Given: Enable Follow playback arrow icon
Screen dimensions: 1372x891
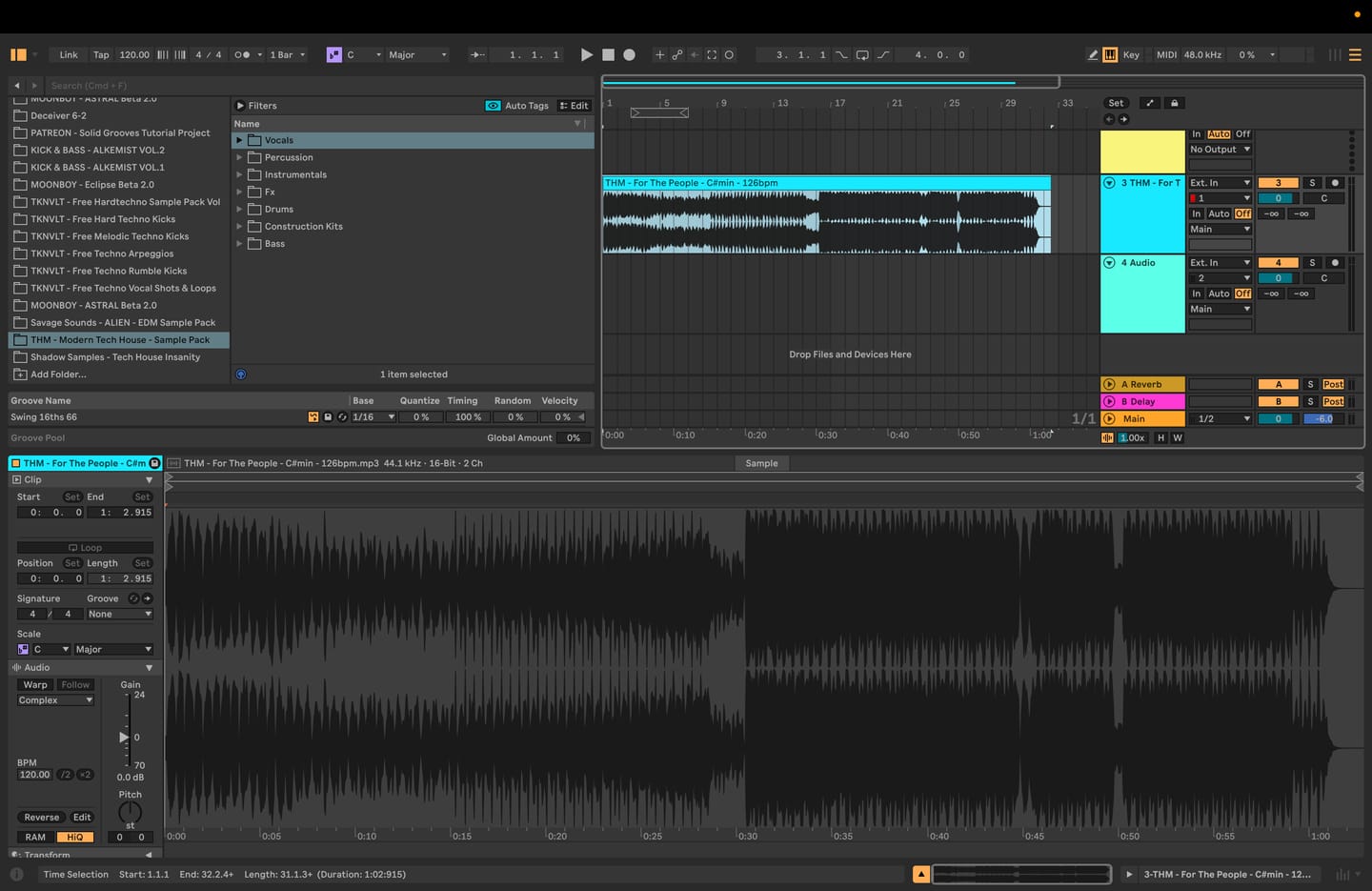Looking at the screenshot, I should (x=477, y=54).
